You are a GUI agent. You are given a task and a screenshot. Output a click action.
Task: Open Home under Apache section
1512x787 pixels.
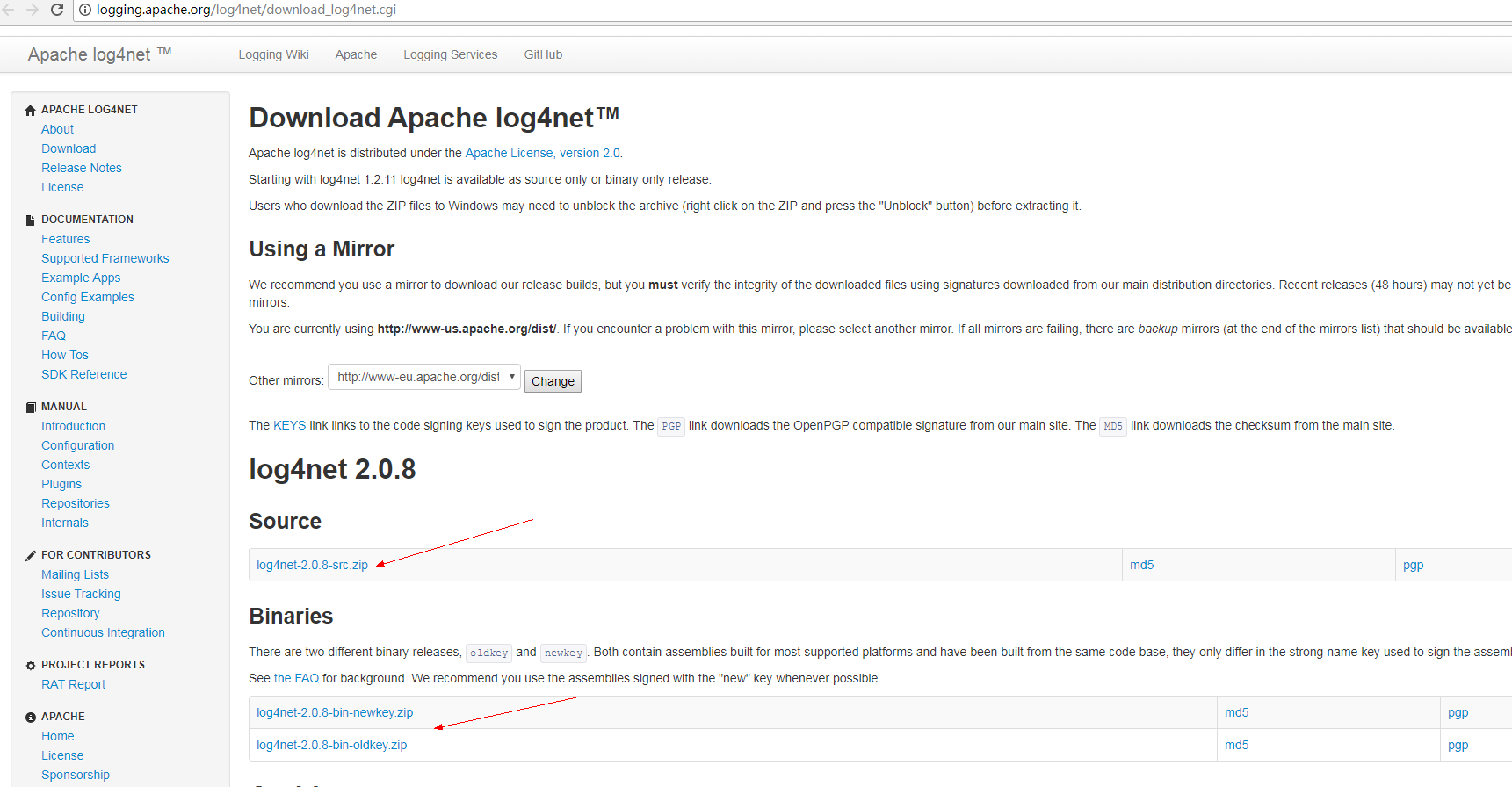click(57, 736)
